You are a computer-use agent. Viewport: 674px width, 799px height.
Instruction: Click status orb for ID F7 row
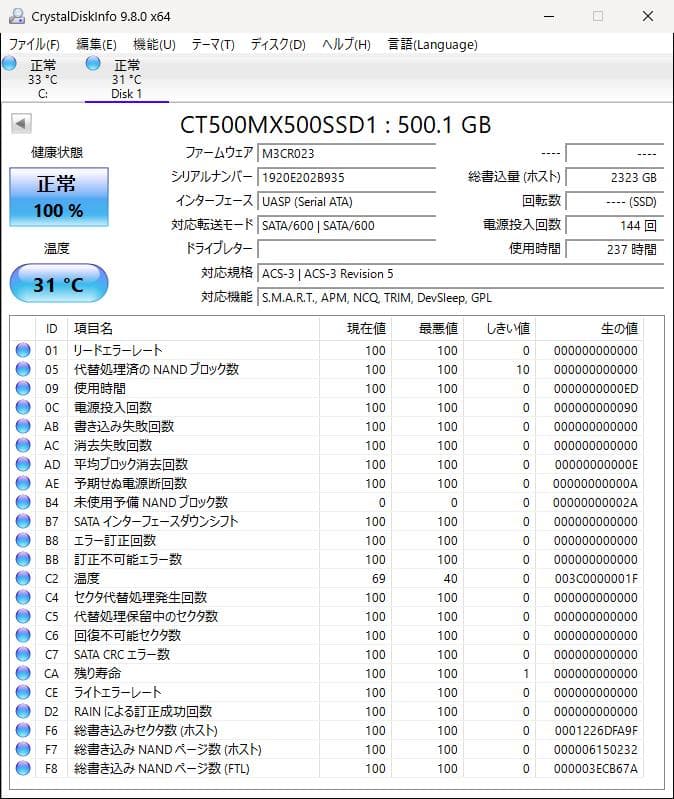coord(23,750)
